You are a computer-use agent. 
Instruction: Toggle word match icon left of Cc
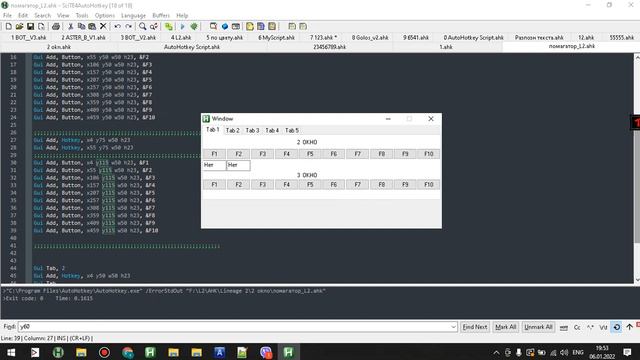pos(564,327)
